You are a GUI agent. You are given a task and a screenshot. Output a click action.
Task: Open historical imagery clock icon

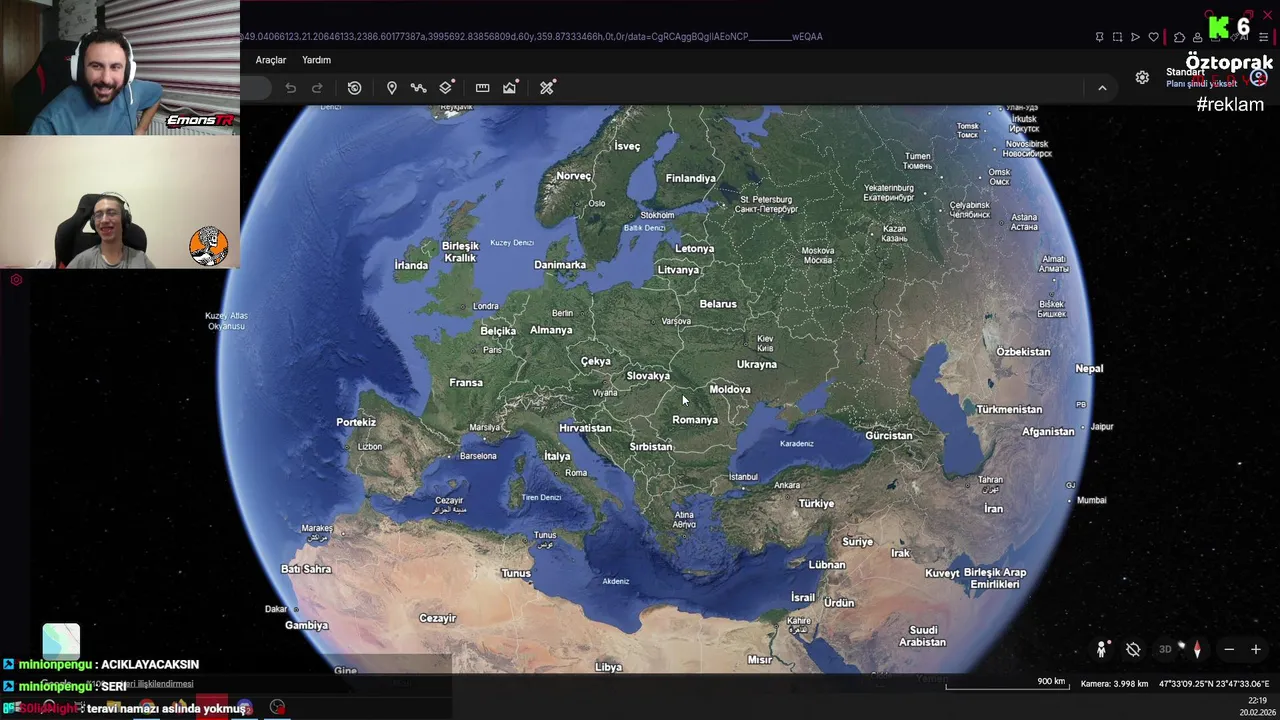pyautogui.click(x=354, y=88)
